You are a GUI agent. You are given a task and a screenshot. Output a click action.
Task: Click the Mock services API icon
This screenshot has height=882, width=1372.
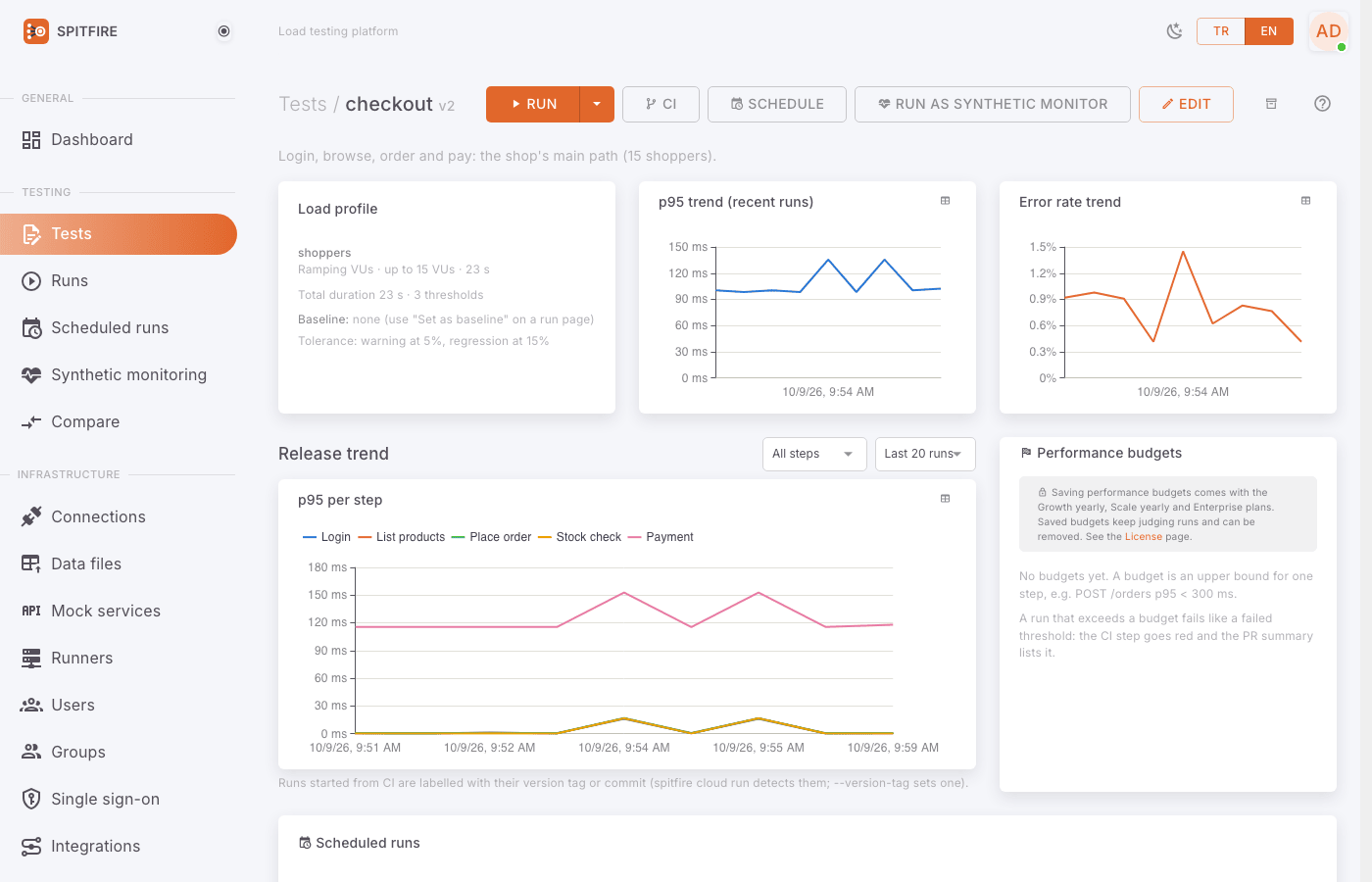(x=31, y=611)
